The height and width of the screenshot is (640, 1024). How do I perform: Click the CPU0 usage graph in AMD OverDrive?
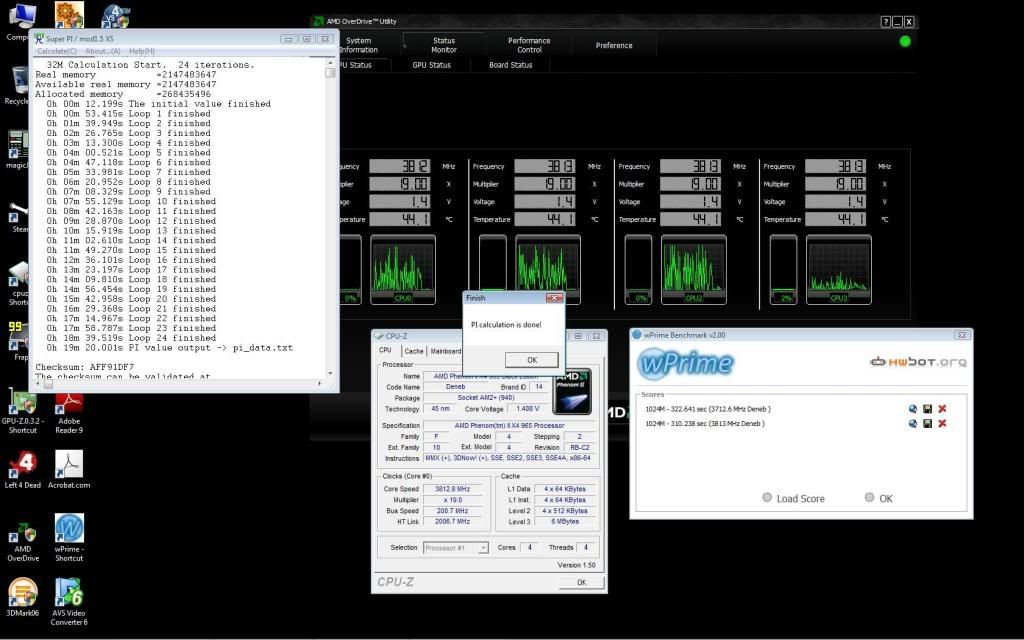403,269
